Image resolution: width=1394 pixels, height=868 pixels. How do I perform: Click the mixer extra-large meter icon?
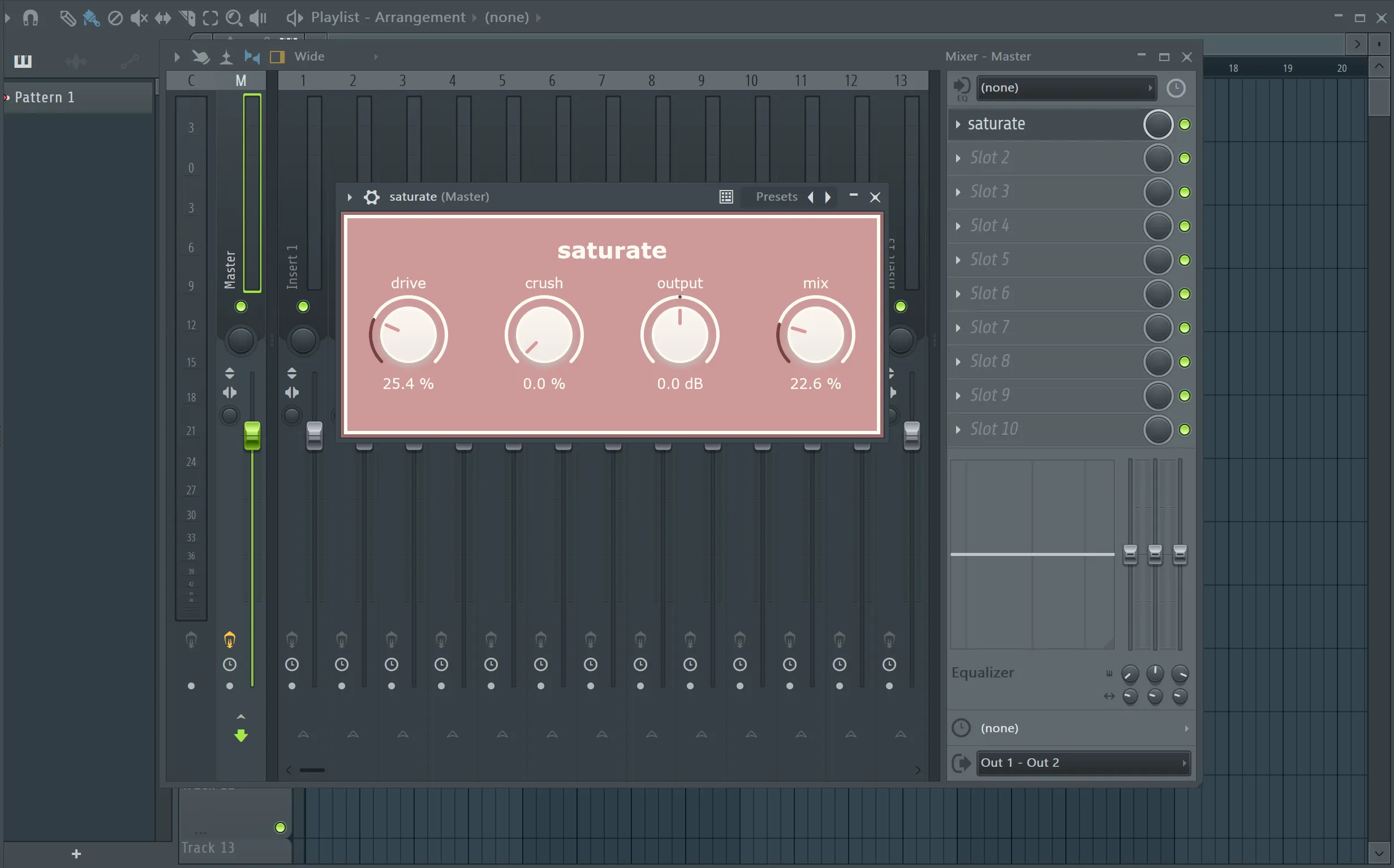(226, 56)
